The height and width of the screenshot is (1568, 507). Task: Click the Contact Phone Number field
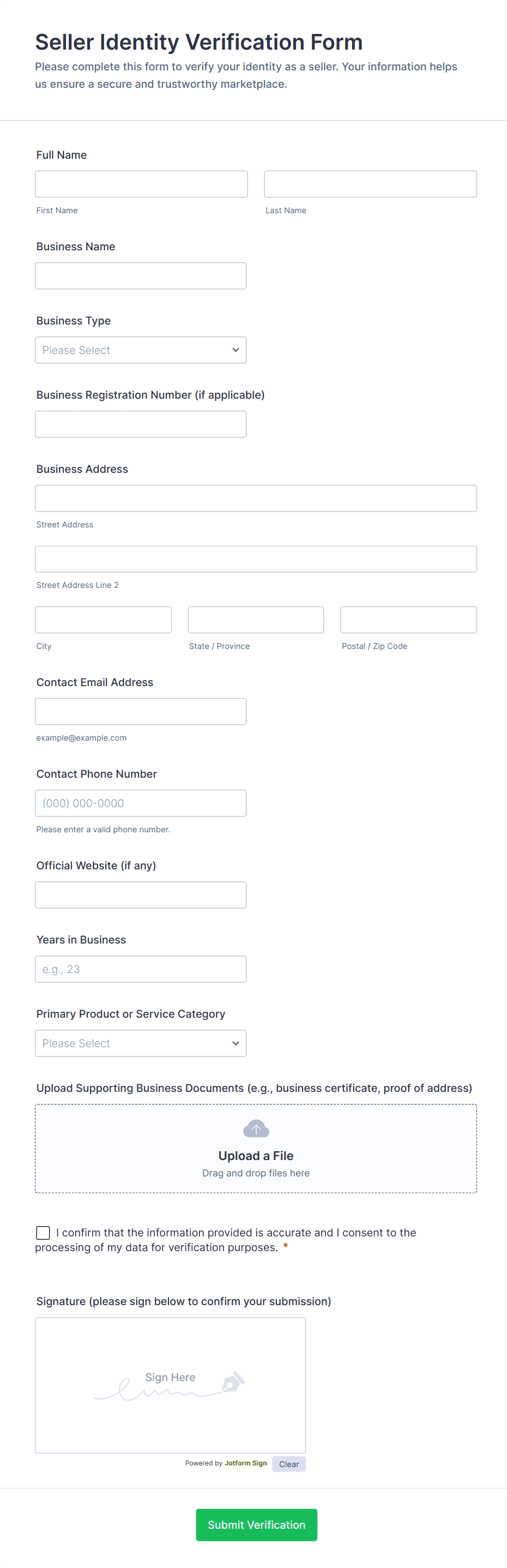click(x=141, y=803)
